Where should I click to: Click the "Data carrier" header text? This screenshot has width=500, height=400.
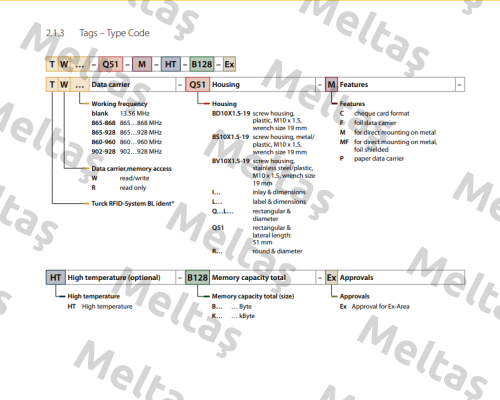pyautogui.click(x=111, y=85)
